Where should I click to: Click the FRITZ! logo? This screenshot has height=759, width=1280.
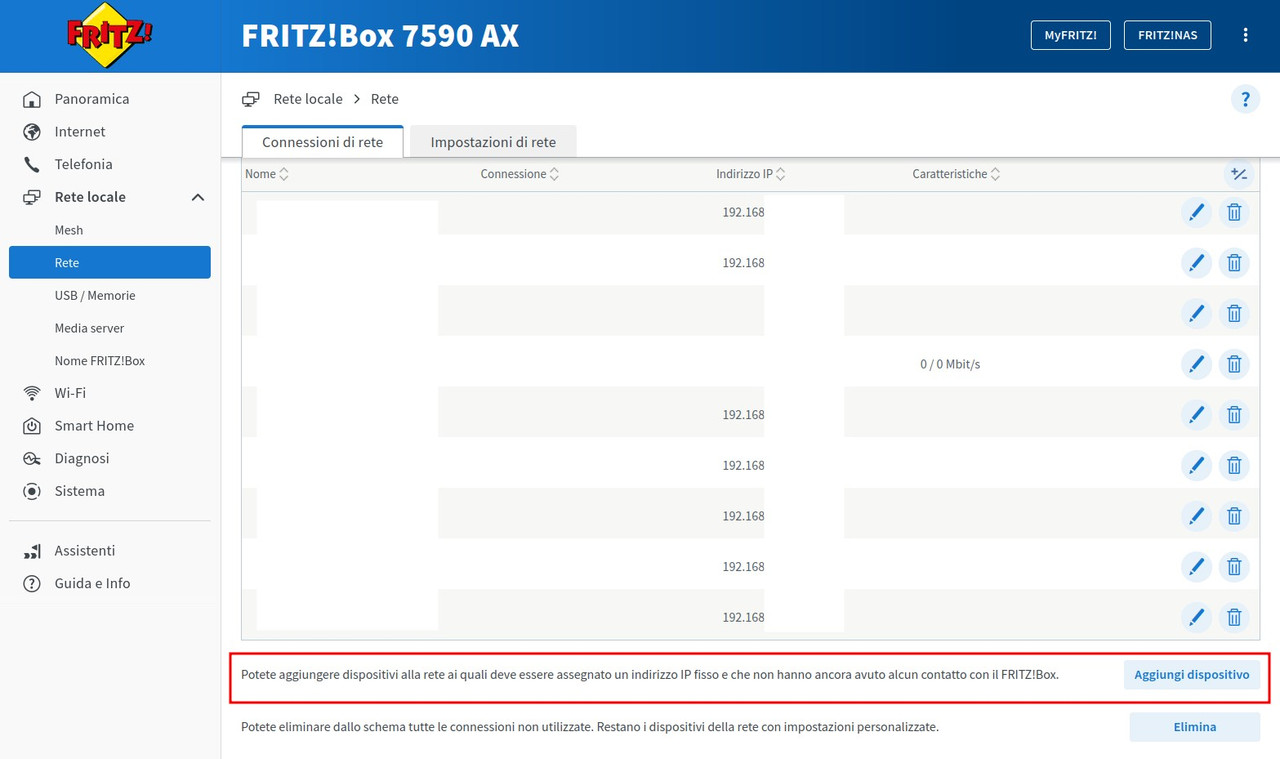pyautogui.click(x=110, y=35)
